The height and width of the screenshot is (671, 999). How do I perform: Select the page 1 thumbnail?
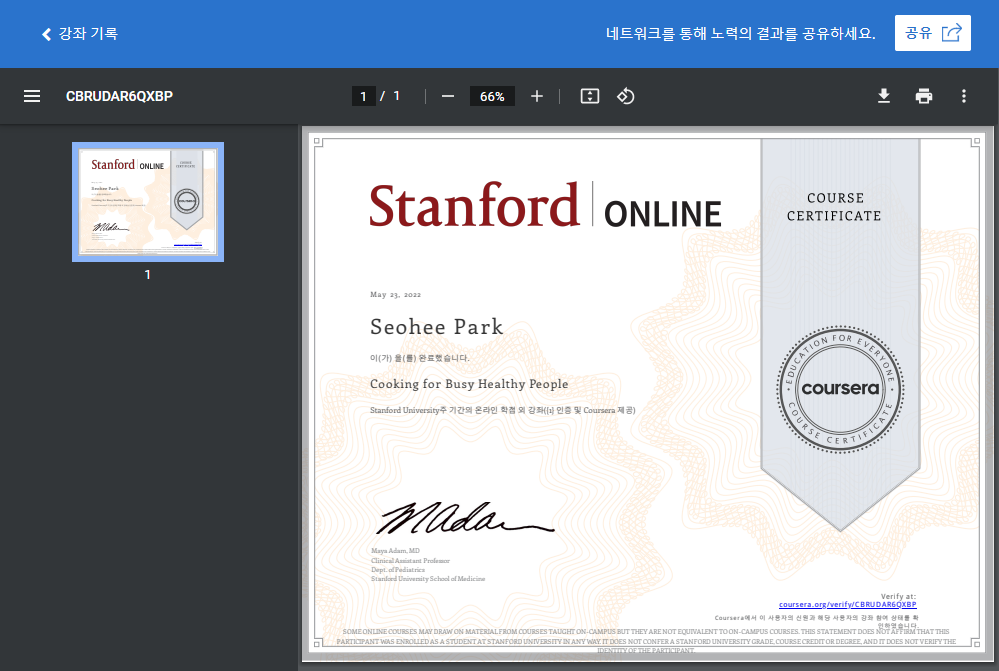click(x=148, y=202)
